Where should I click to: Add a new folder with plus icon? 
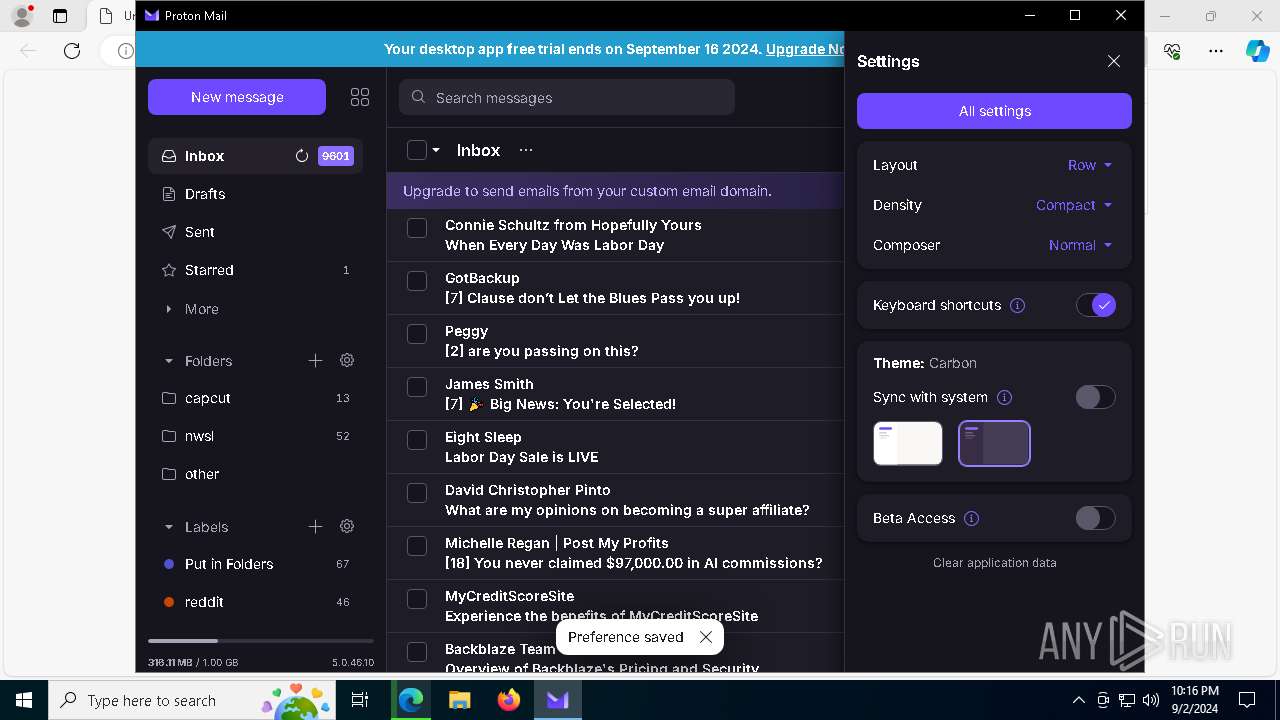click(315, 360)
